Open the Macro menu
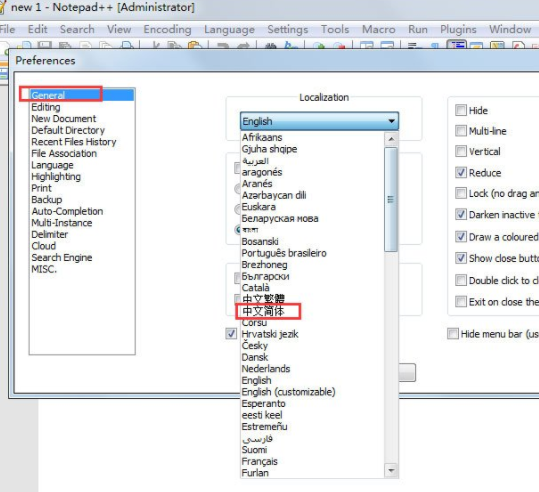Image resolution: width=539 pixels, height=492 pixels. (x=379, y=29)
